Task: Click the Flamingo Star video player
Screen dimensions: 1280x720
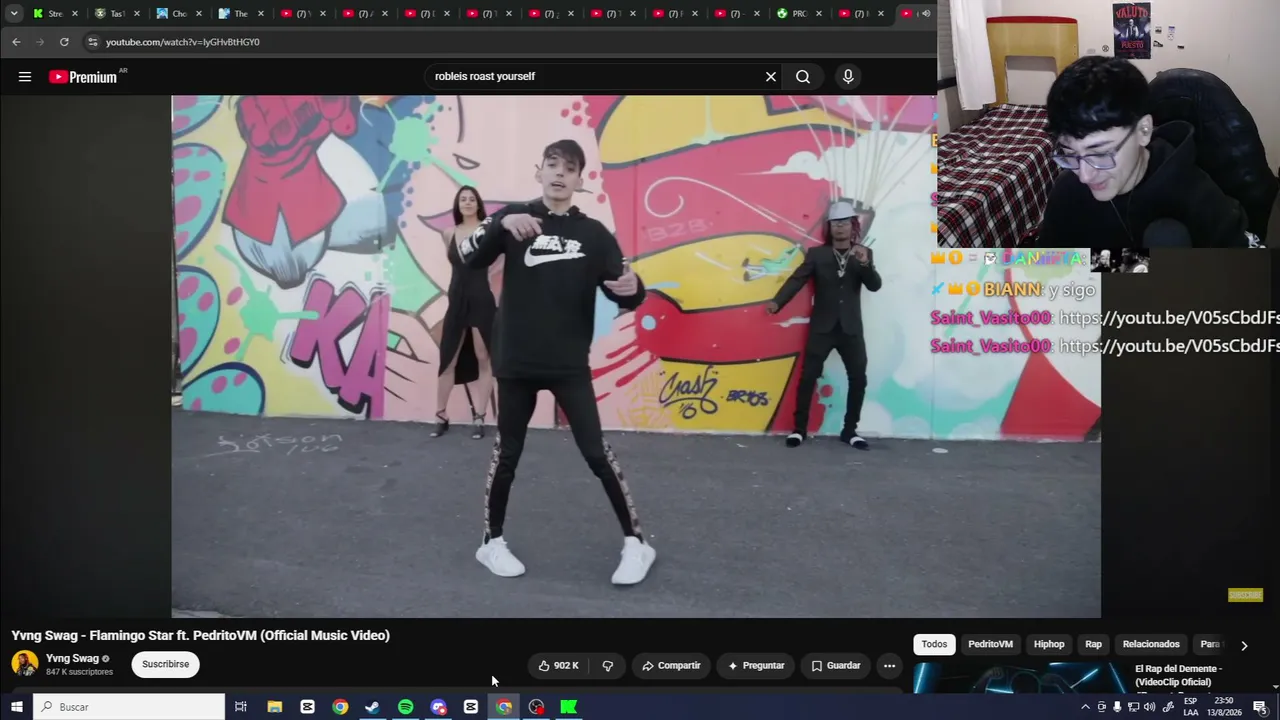Action: point(636,356)
